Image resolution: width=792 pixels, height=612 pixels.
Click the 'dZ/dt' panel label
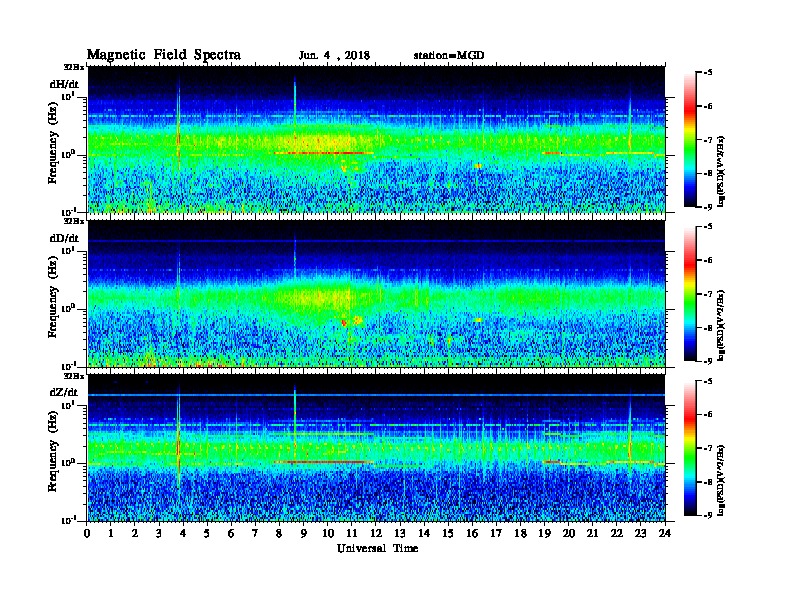coord(64,392)
